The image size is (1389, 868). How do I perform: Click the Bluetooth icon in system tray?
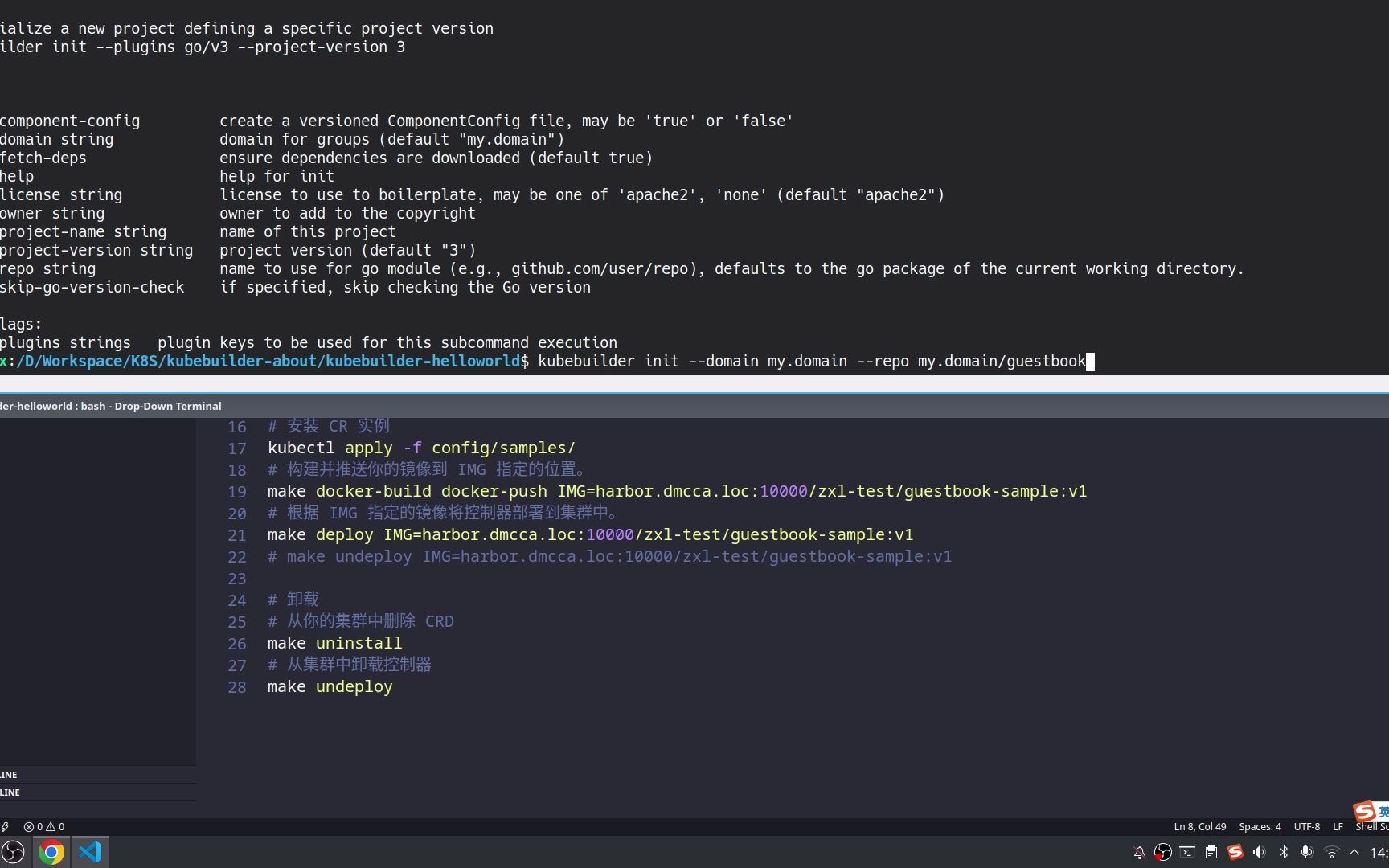(x=1284, y=852)
